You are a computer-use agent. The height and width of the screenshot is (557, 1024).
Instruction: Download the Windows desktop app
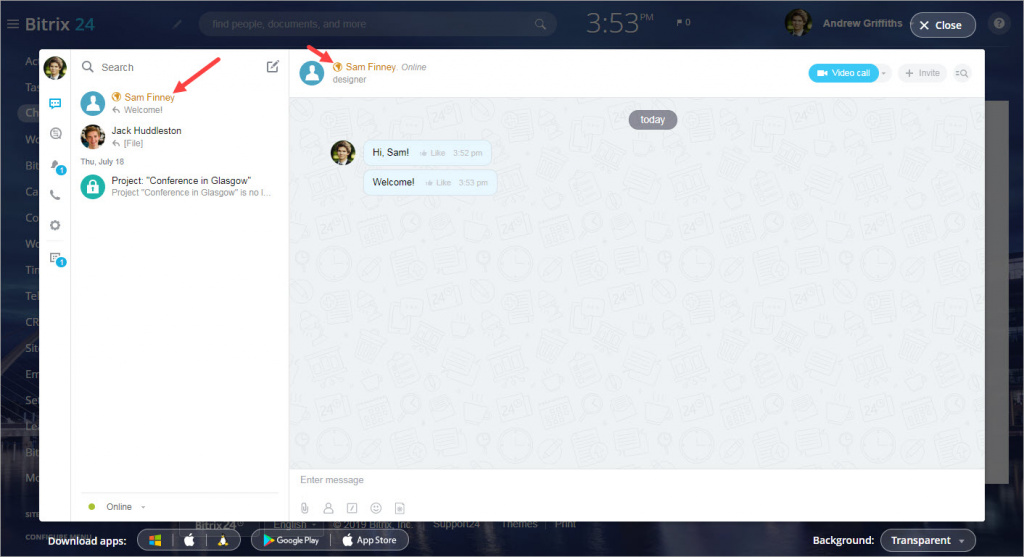(155, 540)
